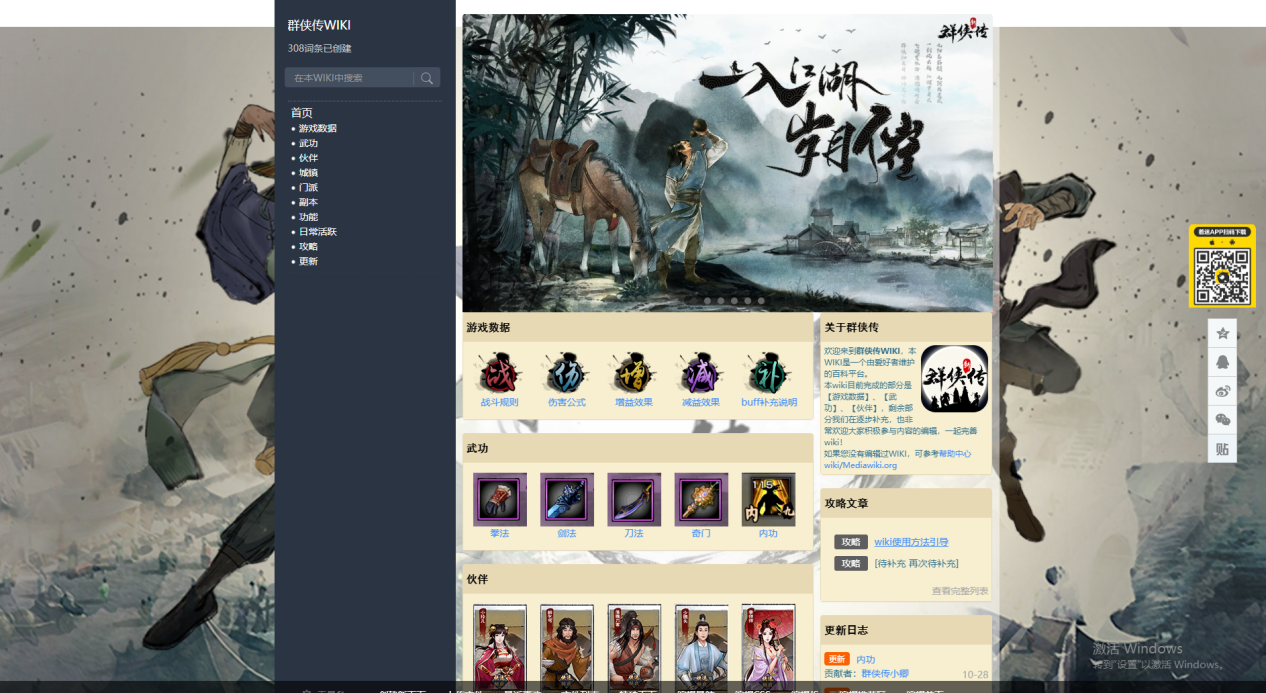The height and width of the screenshot is (693, 1266).
Task: Open 日常活跃 in the sidebar menu
Action: point(318,232)
